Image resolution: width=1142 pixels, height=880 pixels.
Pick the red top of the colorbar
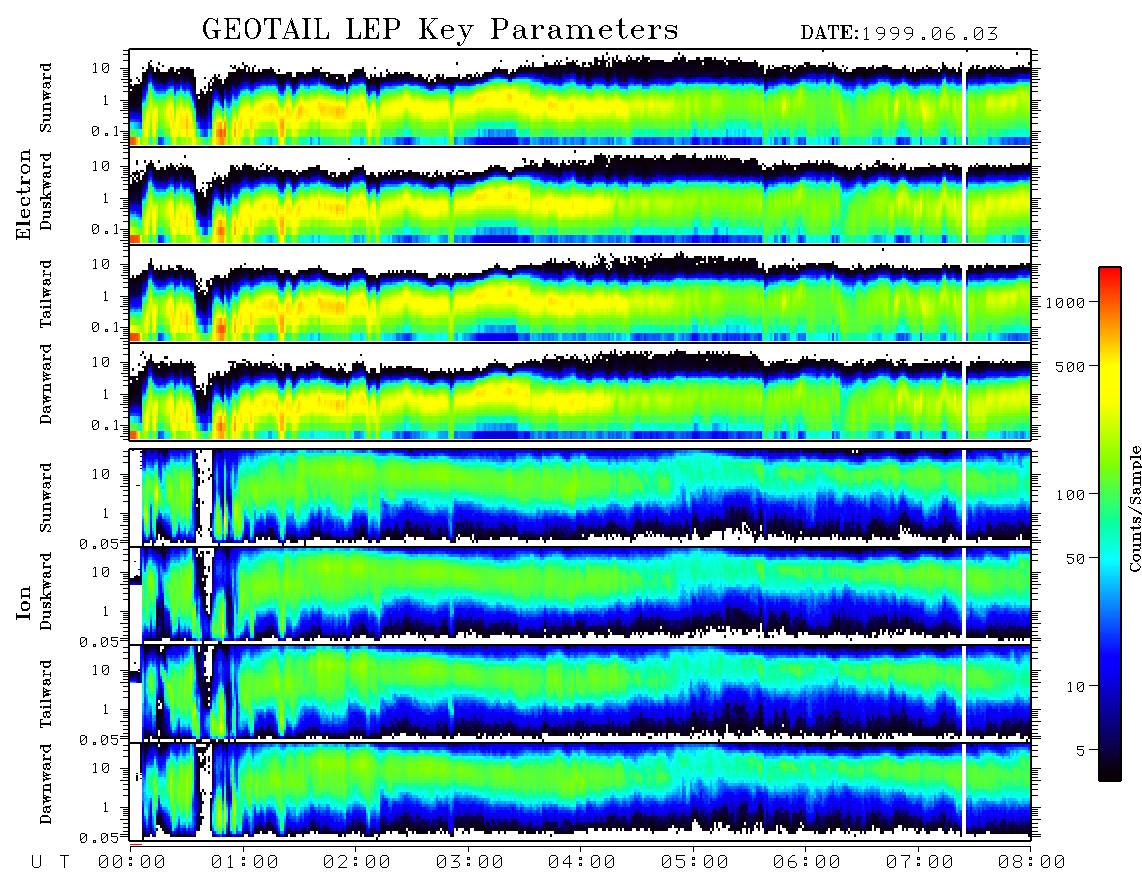pos(1109,274)
